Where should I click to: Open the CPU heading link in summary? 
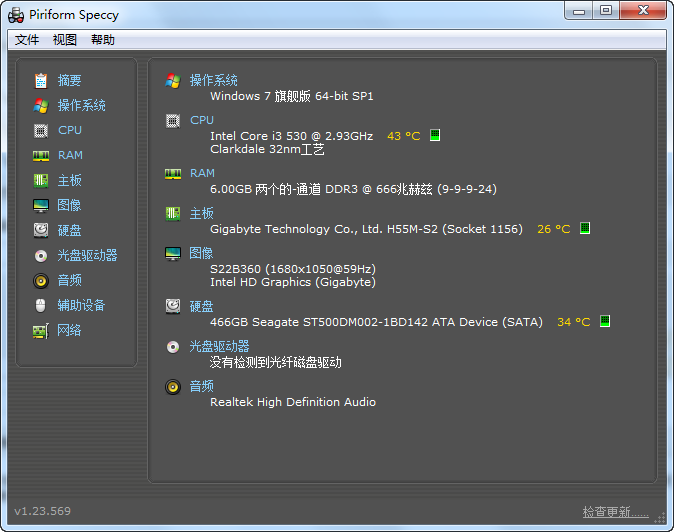tap(202, 120)
